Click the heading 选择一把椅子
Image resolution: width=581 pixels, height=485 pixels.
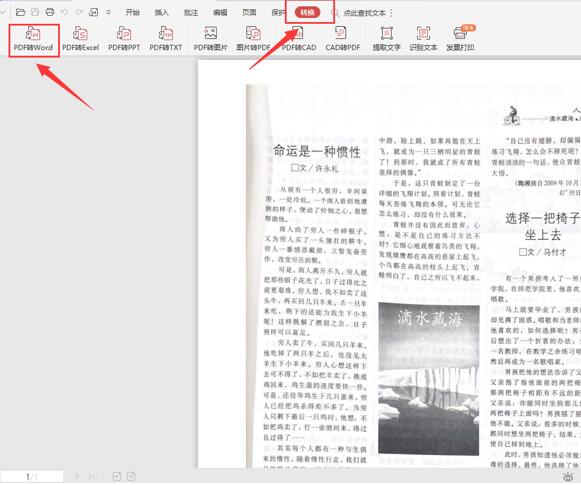(543, 219)
